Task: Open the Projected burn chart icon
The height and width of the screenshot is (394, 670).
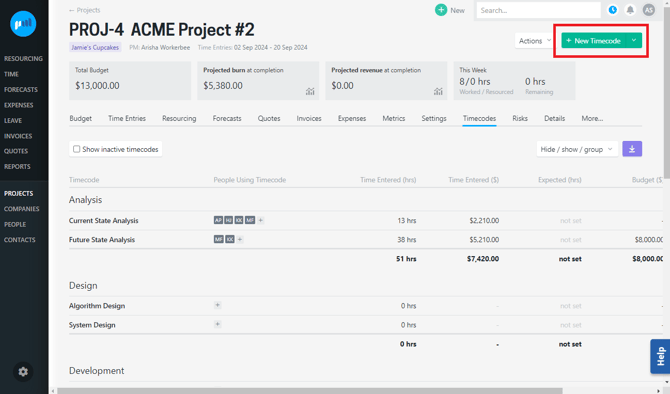Action: 310,91
